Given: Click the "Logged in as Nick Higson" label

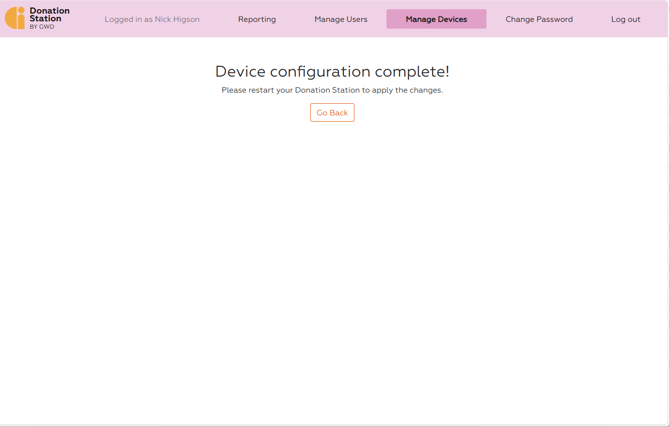Looking at the screenshot, I should [x=152, y=19].
